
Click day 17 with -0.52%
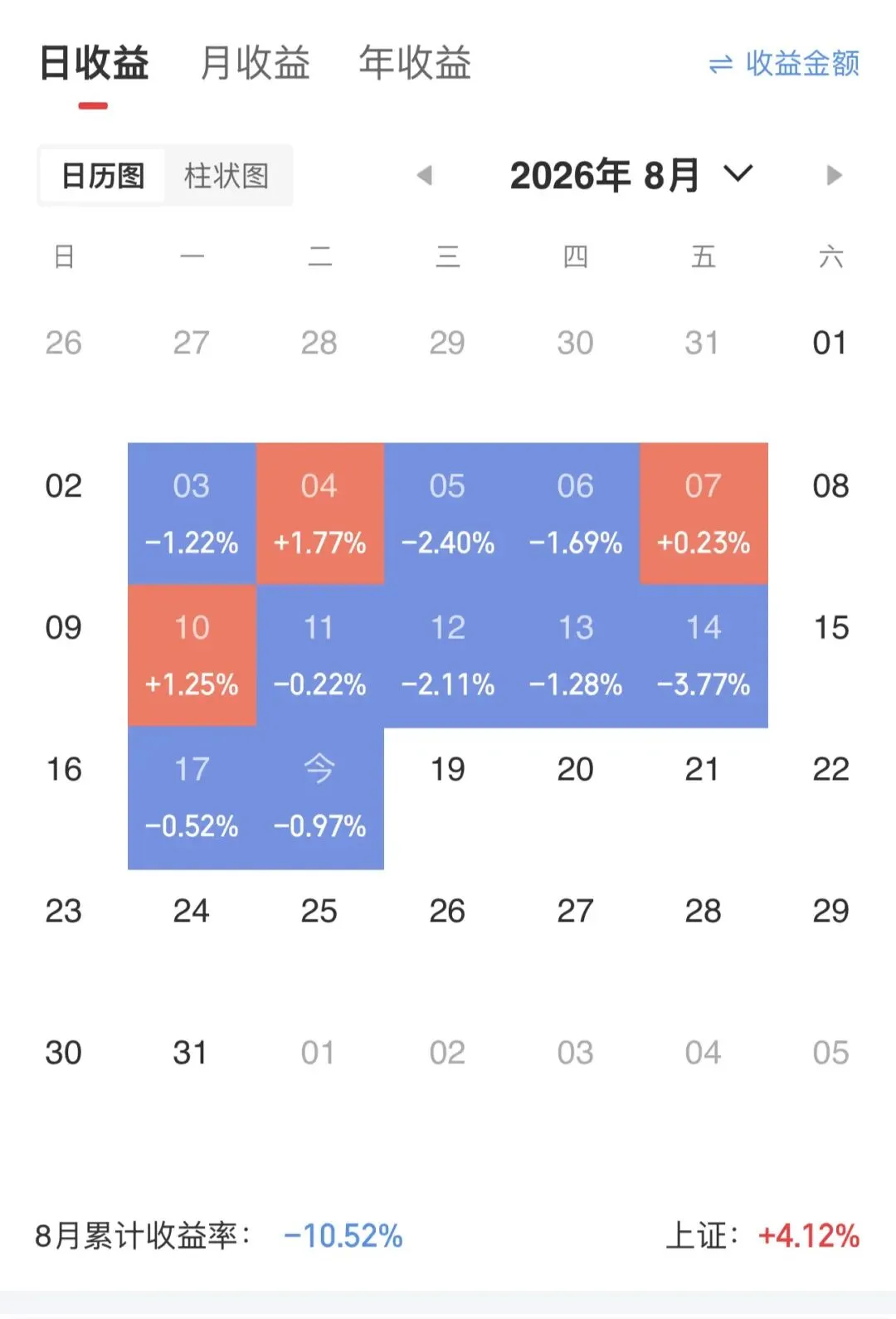(x=192, y=798)
